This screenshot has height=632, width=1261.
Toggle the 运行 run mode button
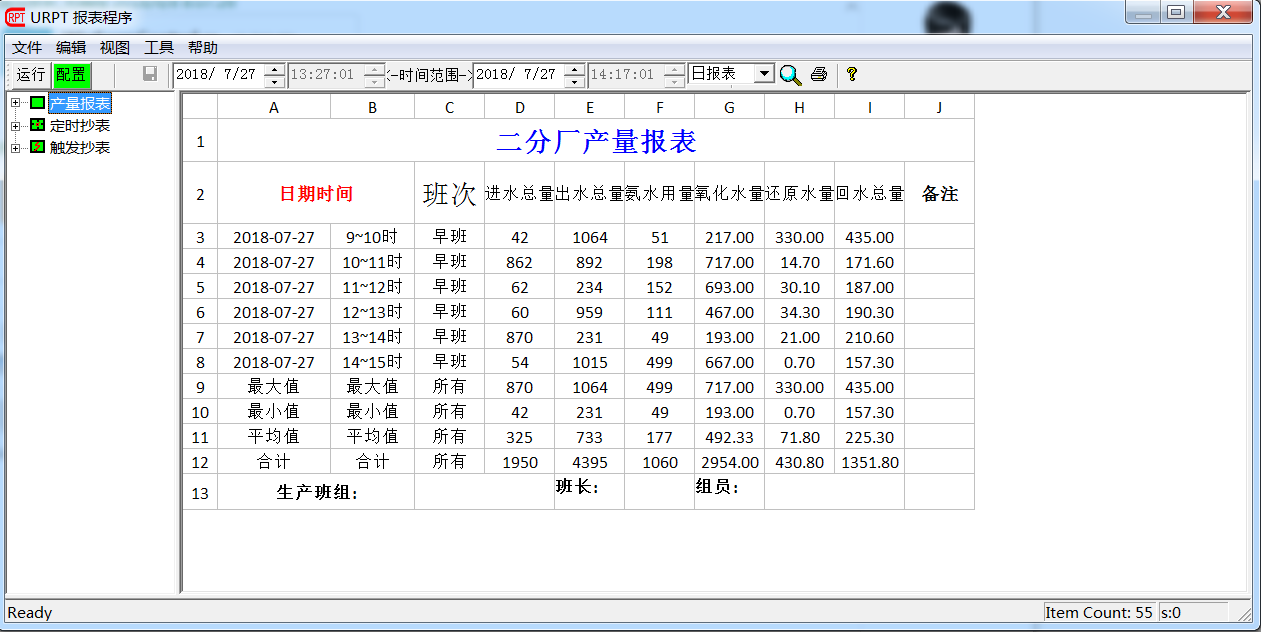pyautogui.click(x=31, y=74)
